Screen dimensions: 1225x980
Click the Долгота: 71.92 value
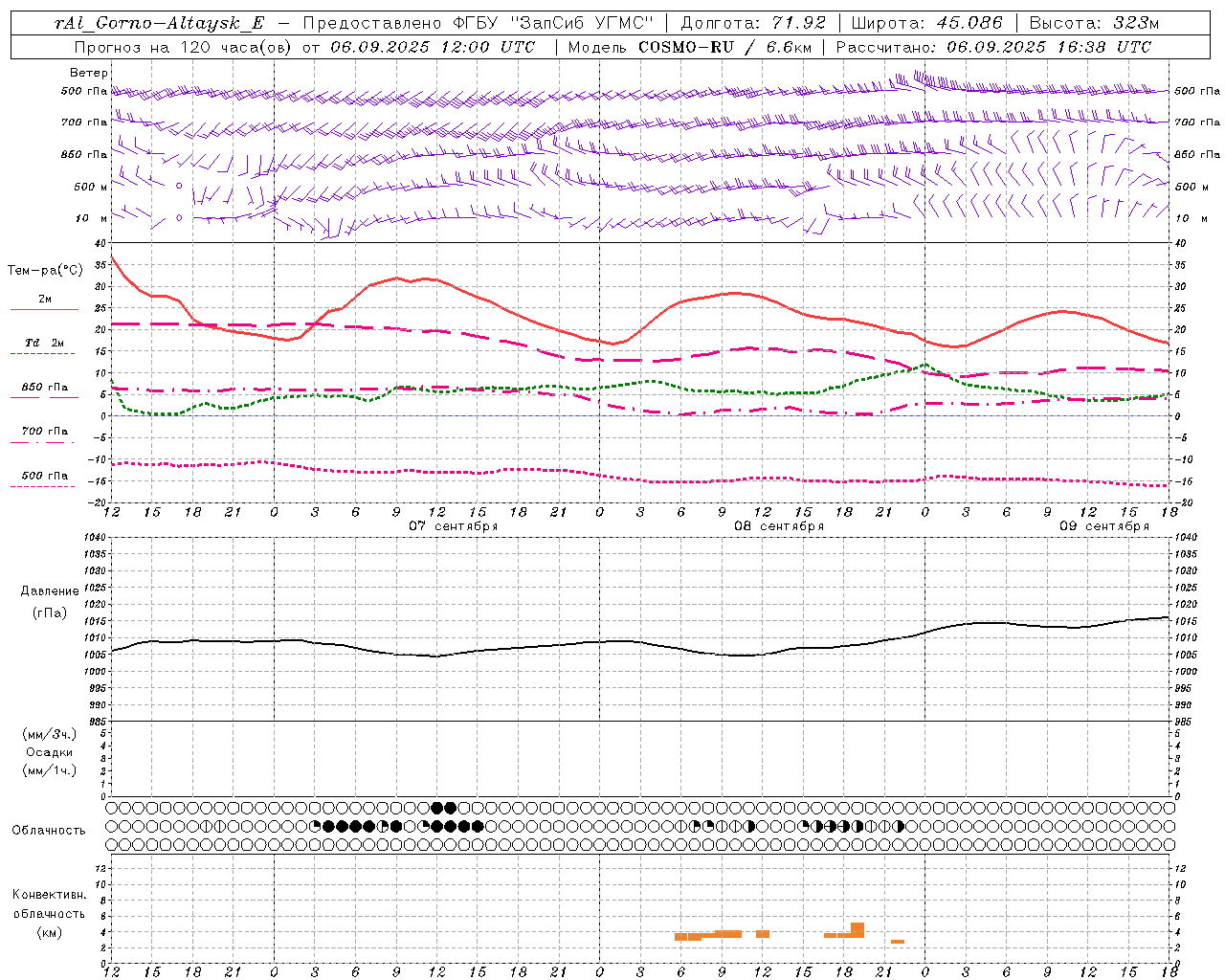click(x=753, y=24)
